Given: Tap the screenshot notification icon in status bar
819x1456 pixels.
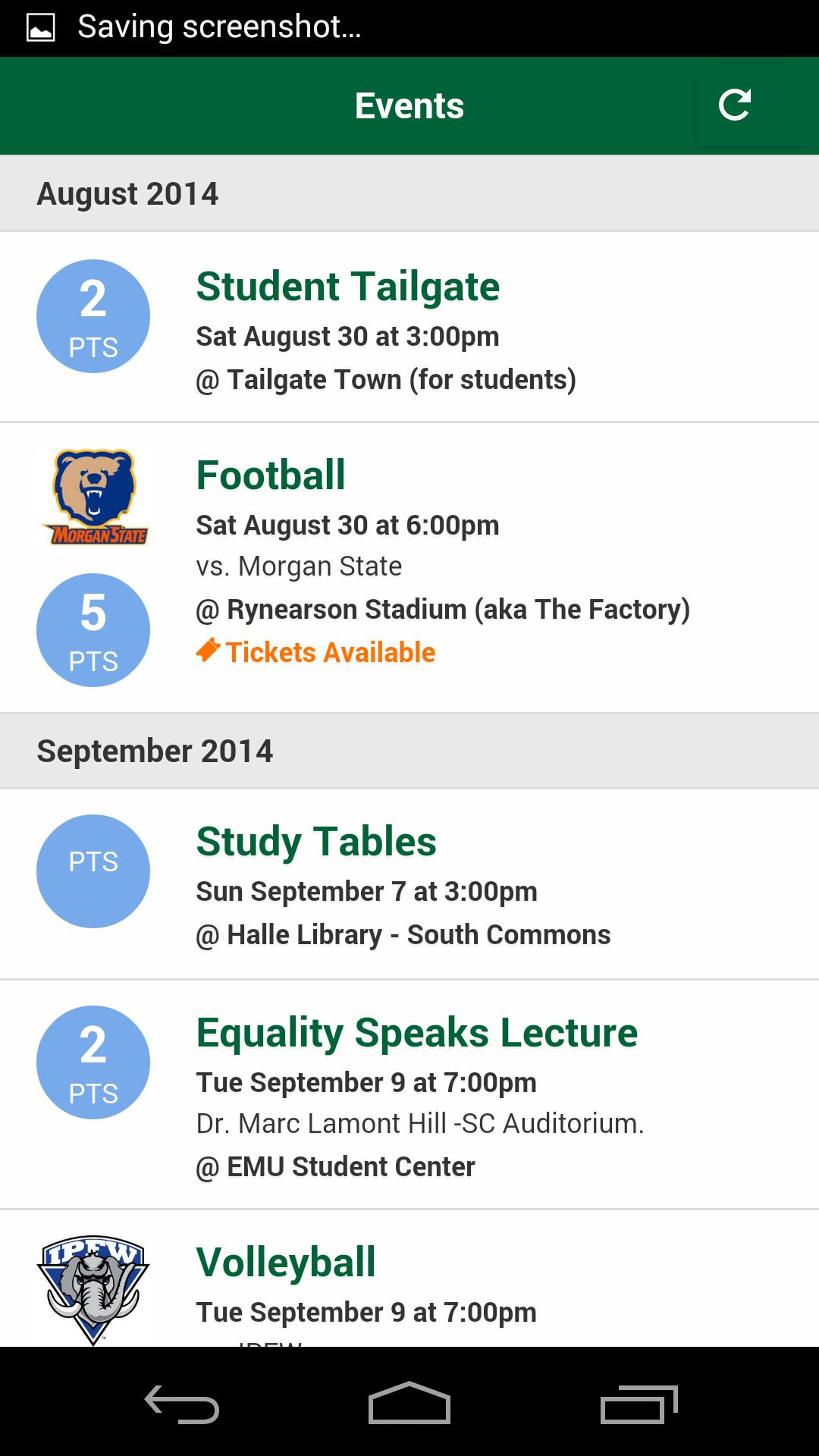Looking at the screenshot, I should point(40,28).
